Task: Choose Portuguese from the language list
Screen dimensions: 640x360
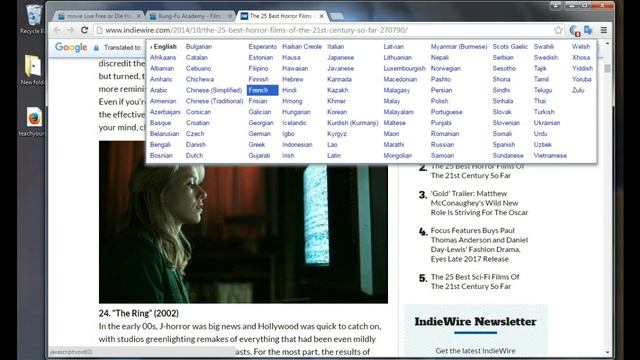Action: [x=447, y=112]
